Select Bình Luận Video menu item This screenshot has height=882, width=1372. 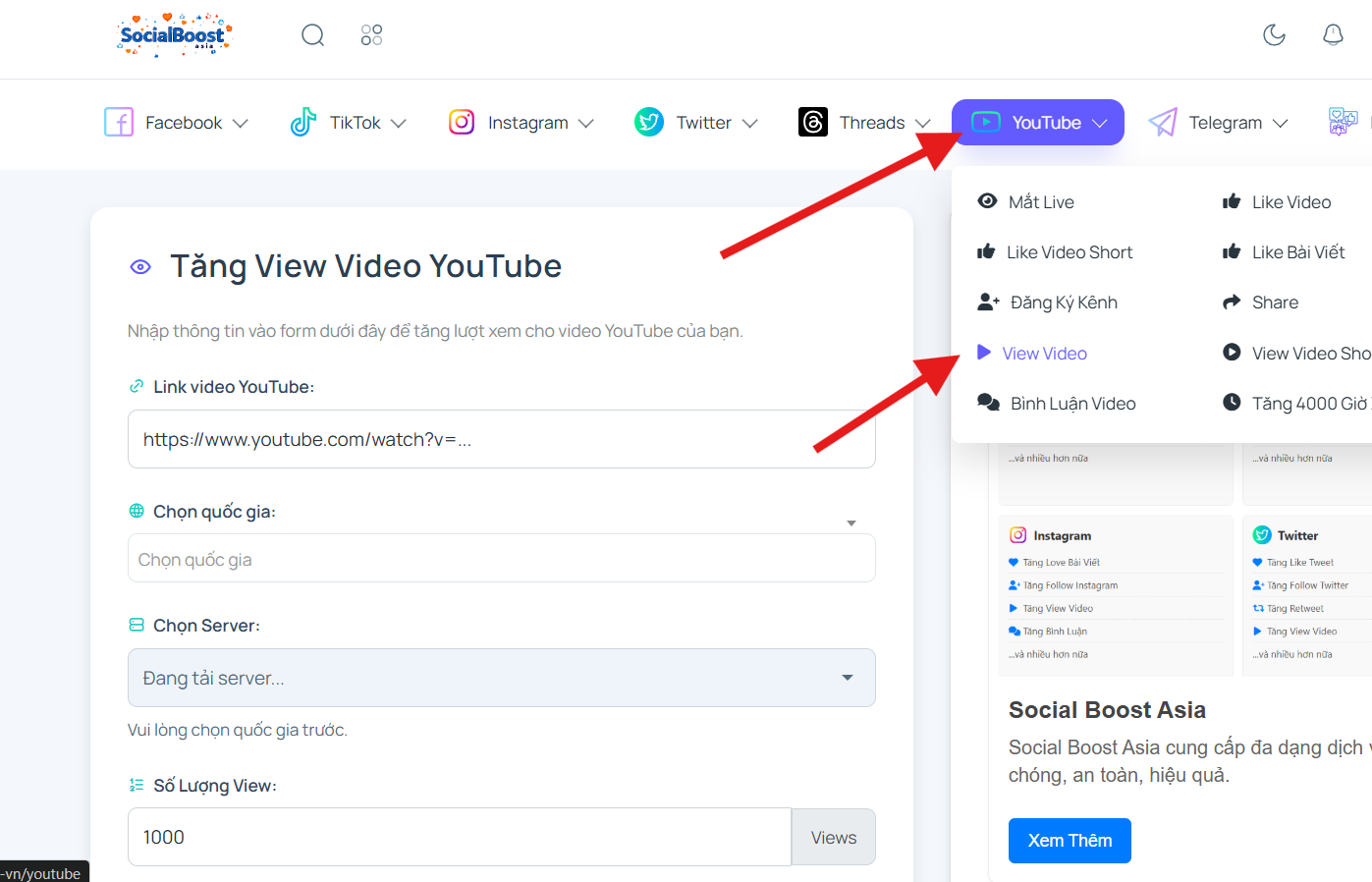[x=1057, y=404]
